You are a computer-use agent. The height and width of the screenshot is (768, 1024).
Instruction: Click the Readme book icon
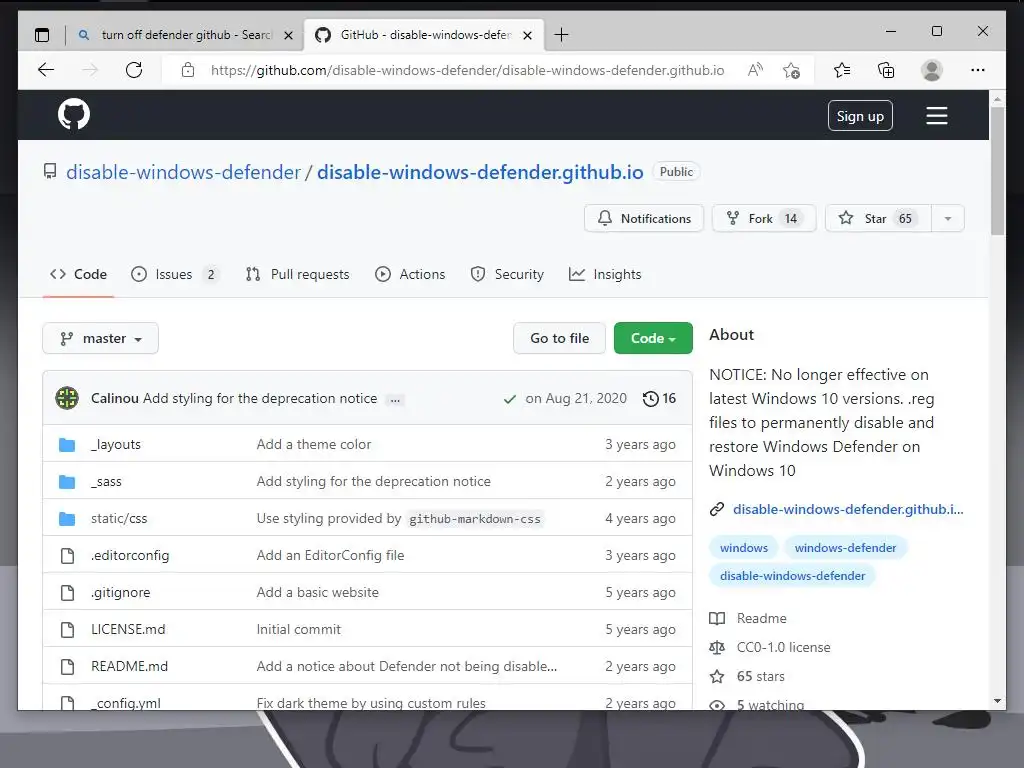[x=717, y=618]
